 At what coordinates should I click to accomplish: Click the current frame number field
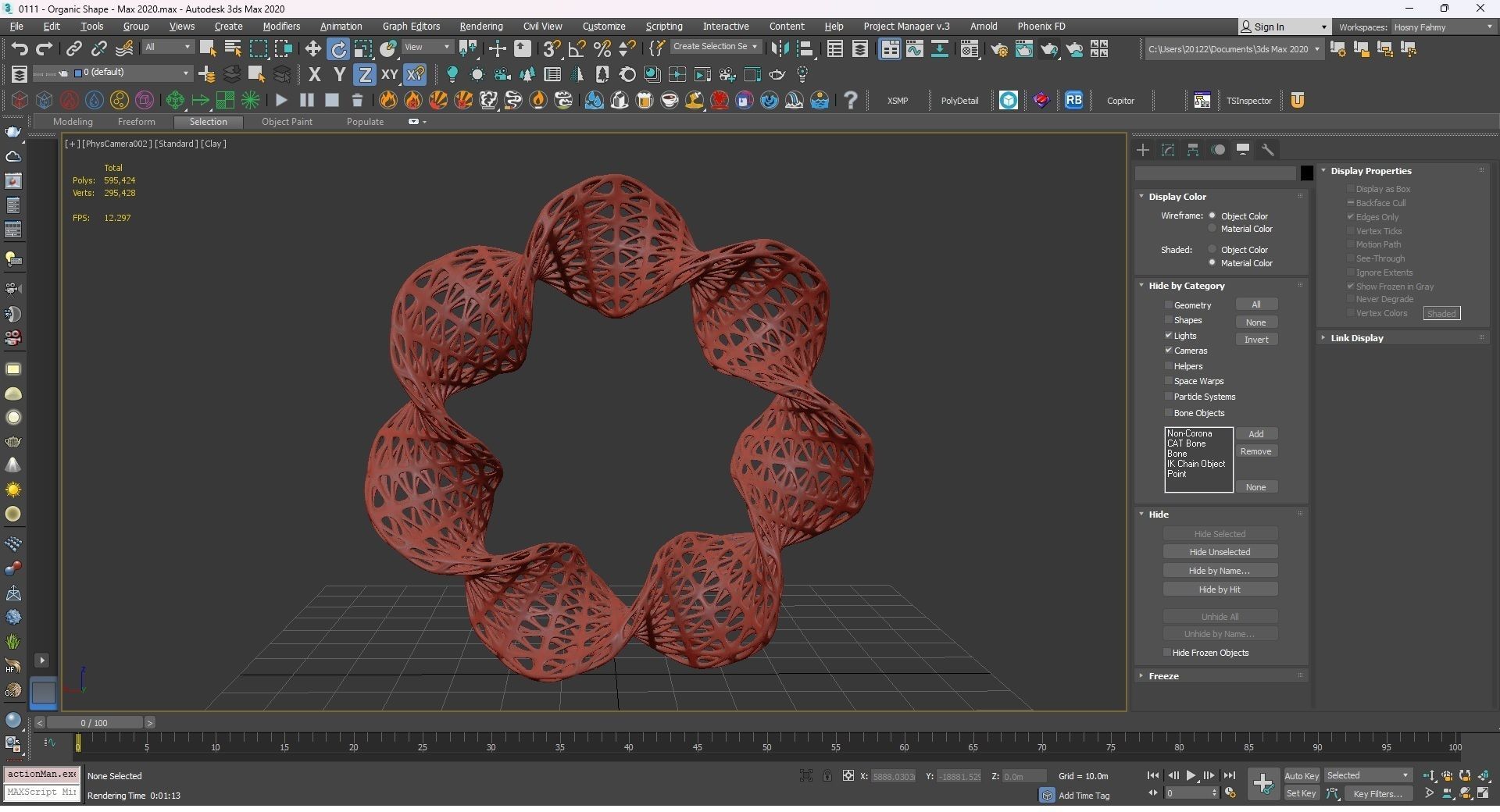1187,793
